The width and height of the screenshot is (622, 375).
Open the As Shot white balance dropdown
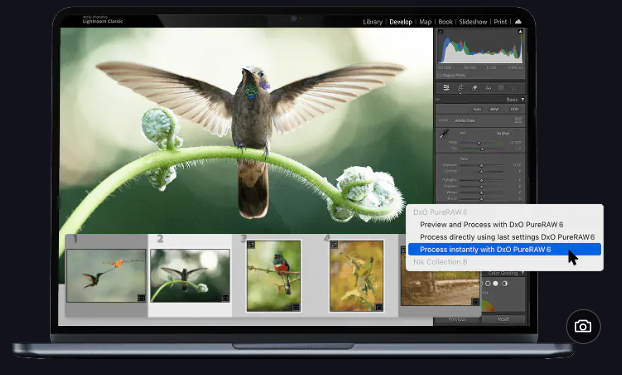pyautogui.click(x=503, y=133)
